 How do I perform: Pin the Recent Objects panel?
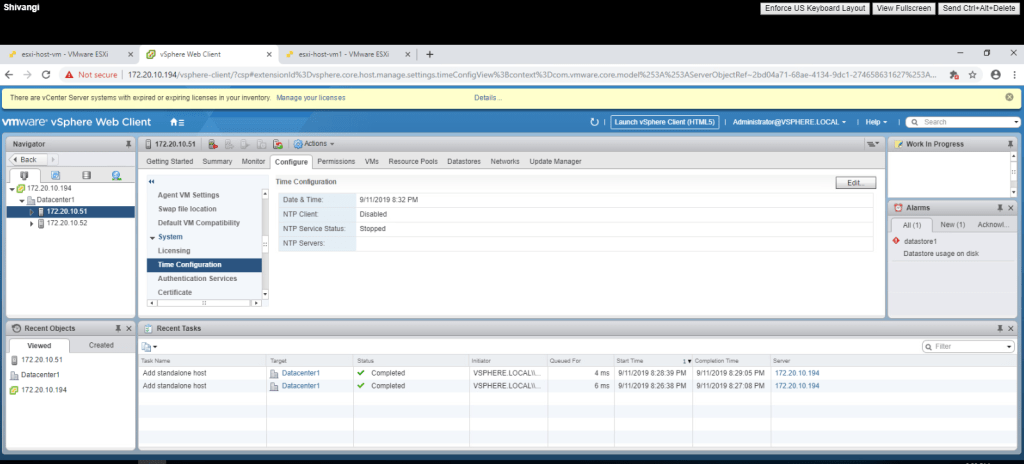tap(117, 328)
